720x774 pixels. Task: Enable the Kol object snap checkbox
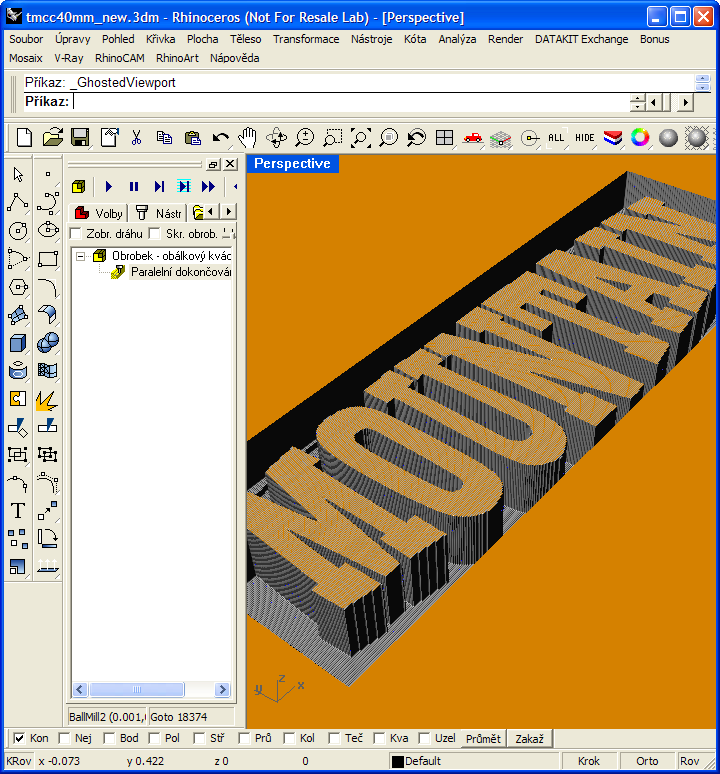pyautogui.click(x=289, y=738)
